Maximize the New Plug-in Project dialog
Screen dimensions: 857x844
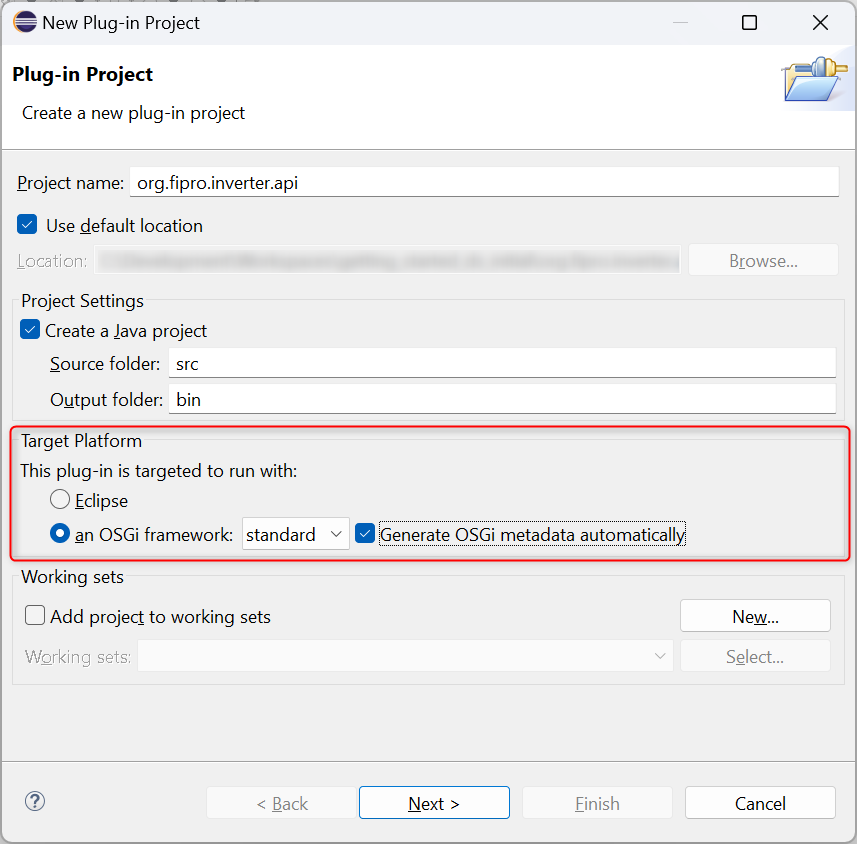(x=749, y=23)
